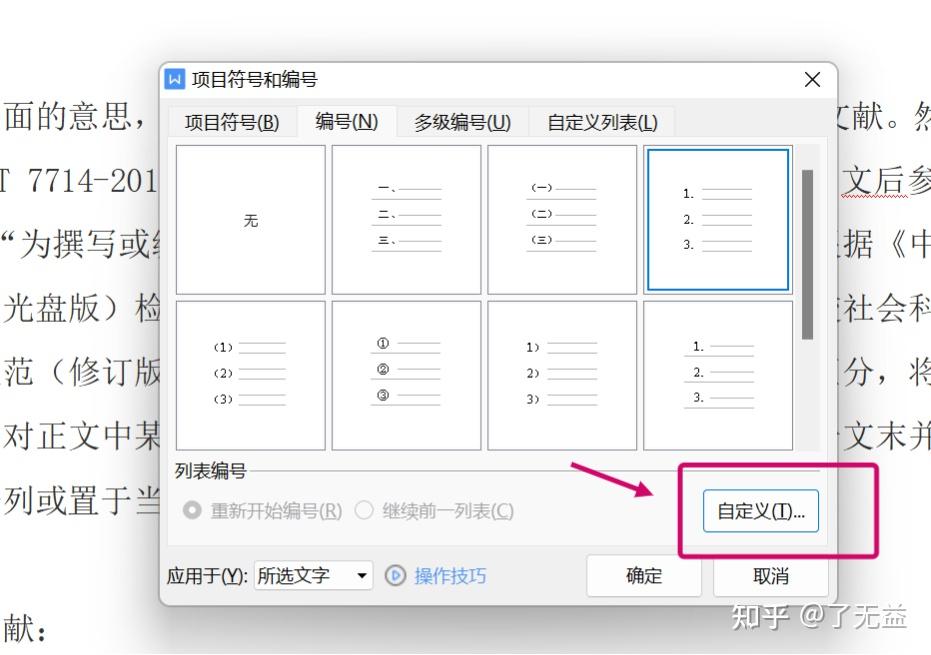
Task: Open the 应用于(Y) dropdown showing 所选文字
Action: [x=314, y=575]
